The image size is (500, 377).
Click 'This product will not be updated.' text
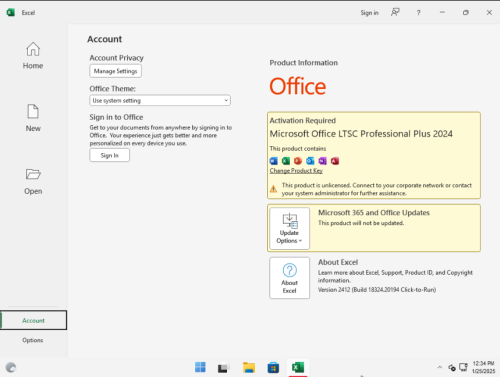[x=361, y=223]
